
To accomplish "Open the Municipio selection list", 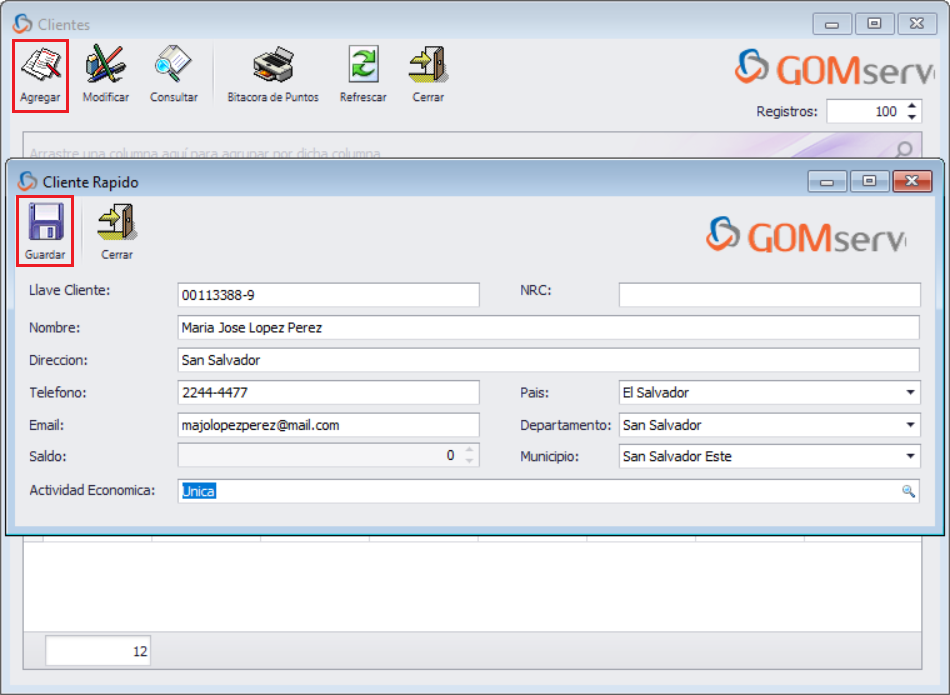I will [911, 456].
